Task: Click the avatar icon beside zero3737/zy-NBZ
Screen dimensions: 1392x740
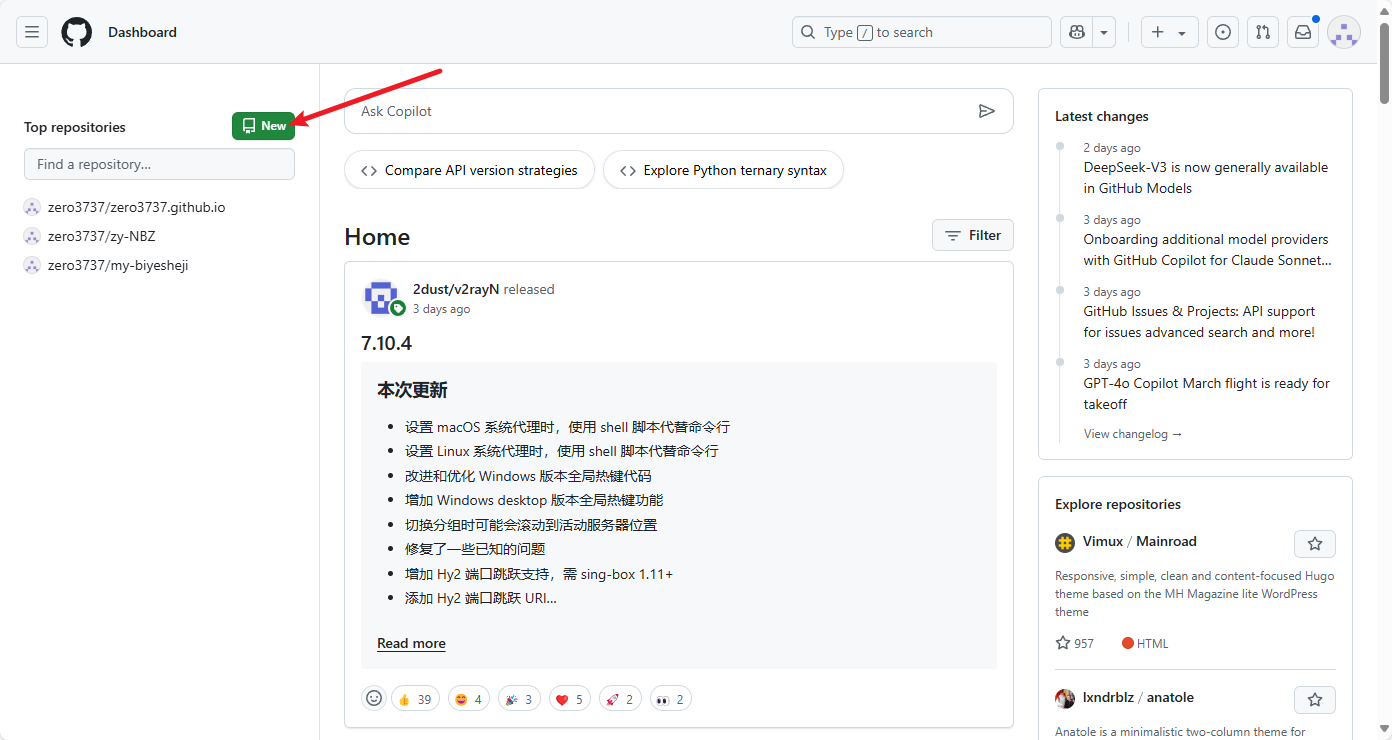Action: point(32,236)
